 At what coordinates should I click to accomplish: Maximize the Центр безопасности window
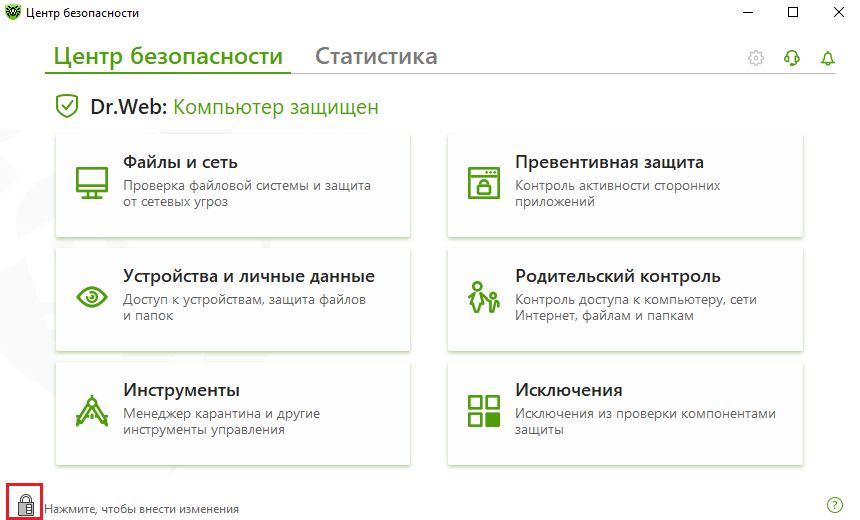pos(793,12)
